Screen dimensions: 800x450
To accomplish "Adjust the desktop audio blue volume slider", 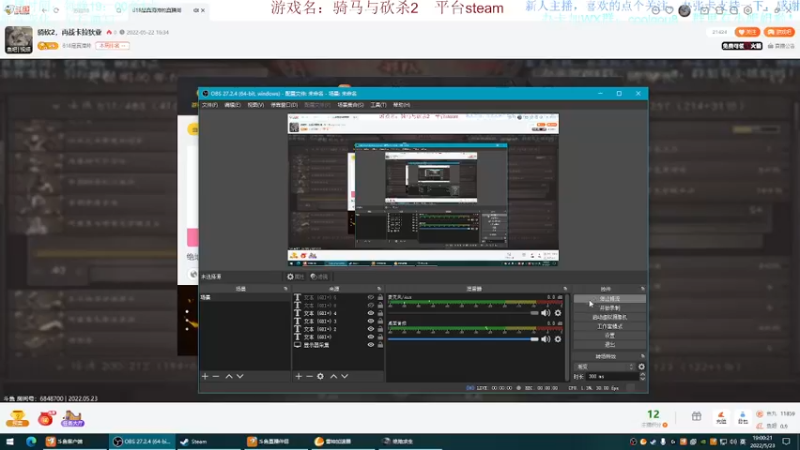I will tap(463, 339).
